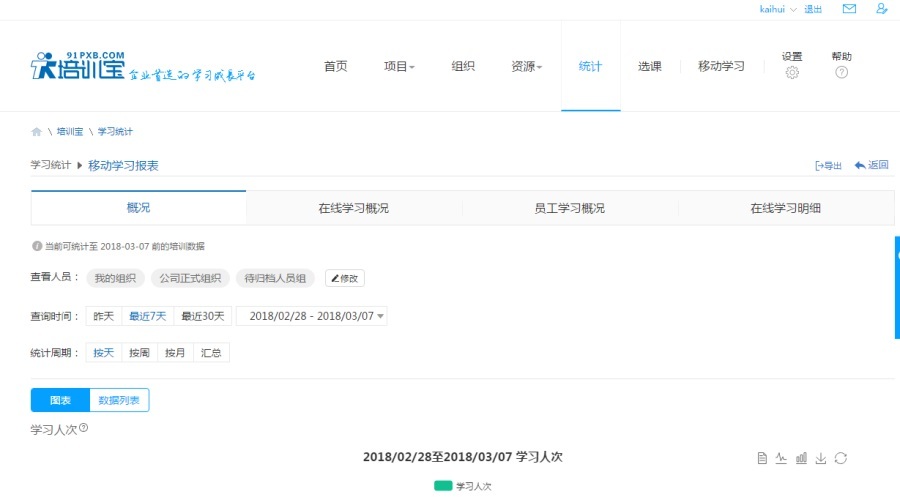Open the date range picker dropdown
This screenshot has width=900, height=497.
(312, 316)
